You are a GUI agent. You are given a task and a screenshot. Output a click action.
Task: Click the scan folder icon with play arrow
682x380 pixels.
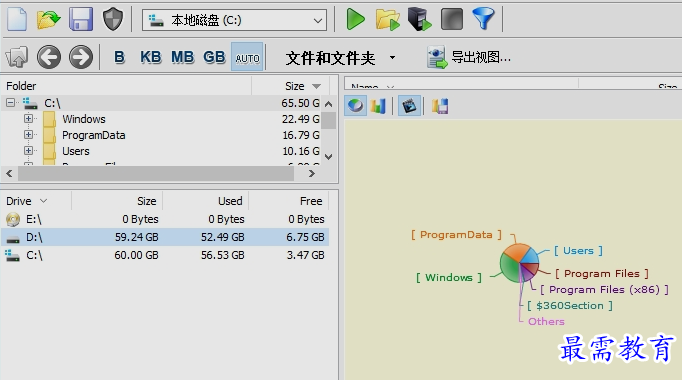tap(388, 20)
